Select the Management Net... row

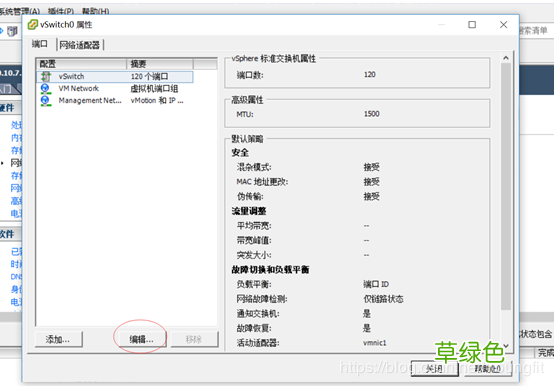tap(115, 101)
